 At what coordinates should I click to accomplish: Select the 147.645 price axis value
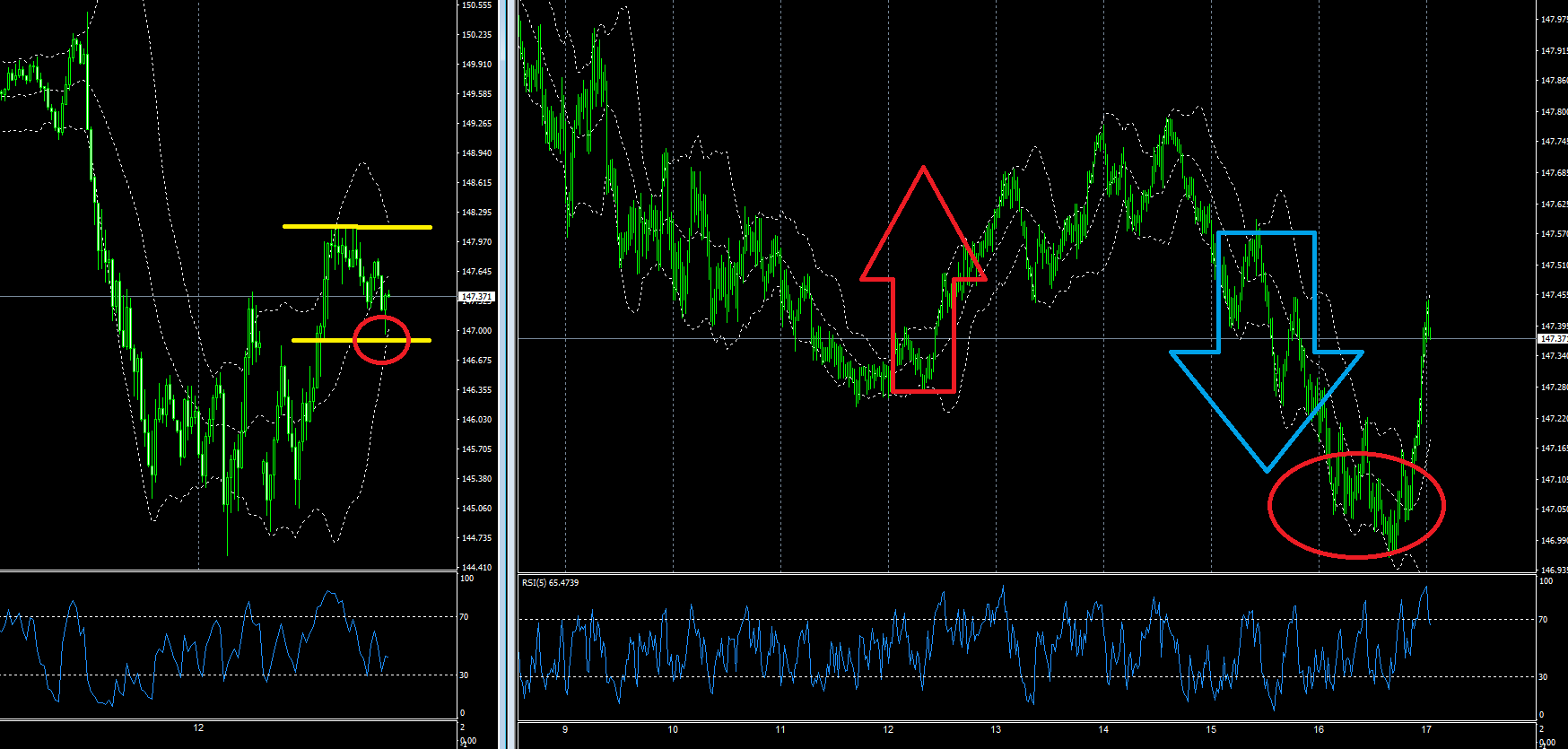pyautogui.click(x=476, y=272)
